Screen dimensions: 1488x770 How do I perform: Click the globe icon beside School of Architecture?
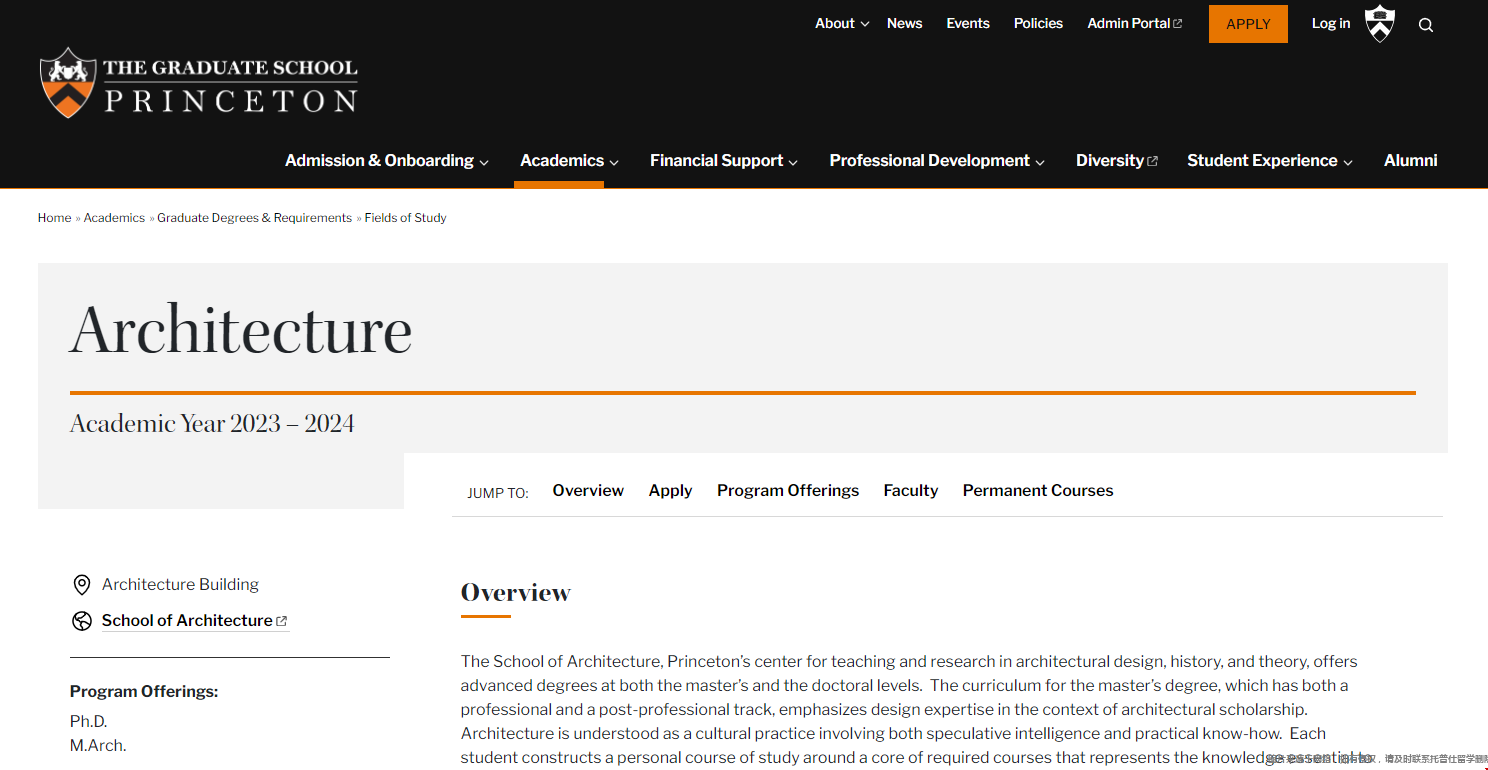82,621
